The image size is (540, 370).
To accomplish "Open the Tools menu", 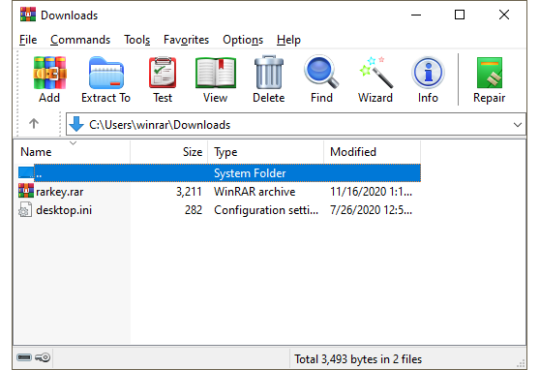I will click(x=137, y=40).
